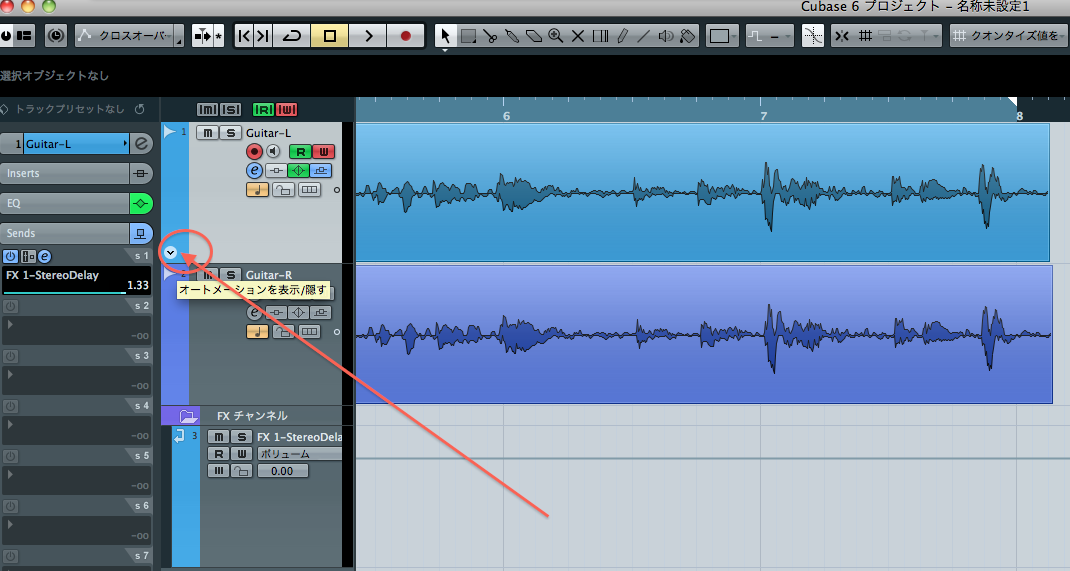Click the FX channel folder track

pos(252,415)
